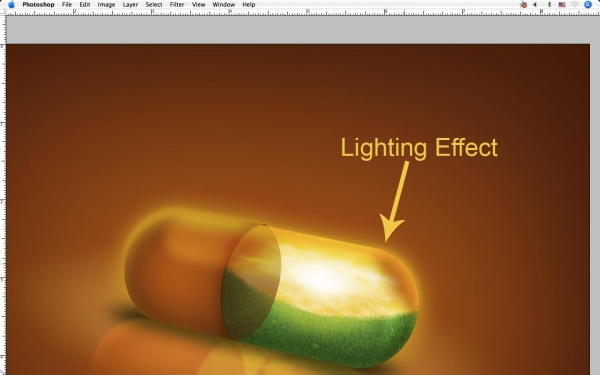Open the Select menu

pos(154,5)
